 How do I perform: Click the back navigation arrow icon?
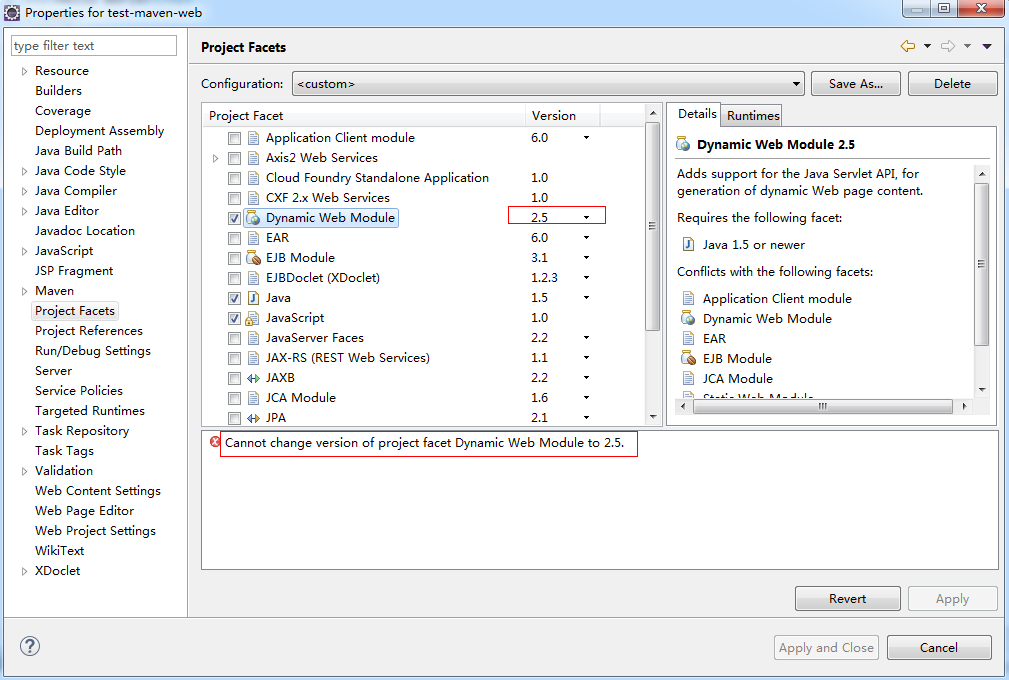point(908,46)
